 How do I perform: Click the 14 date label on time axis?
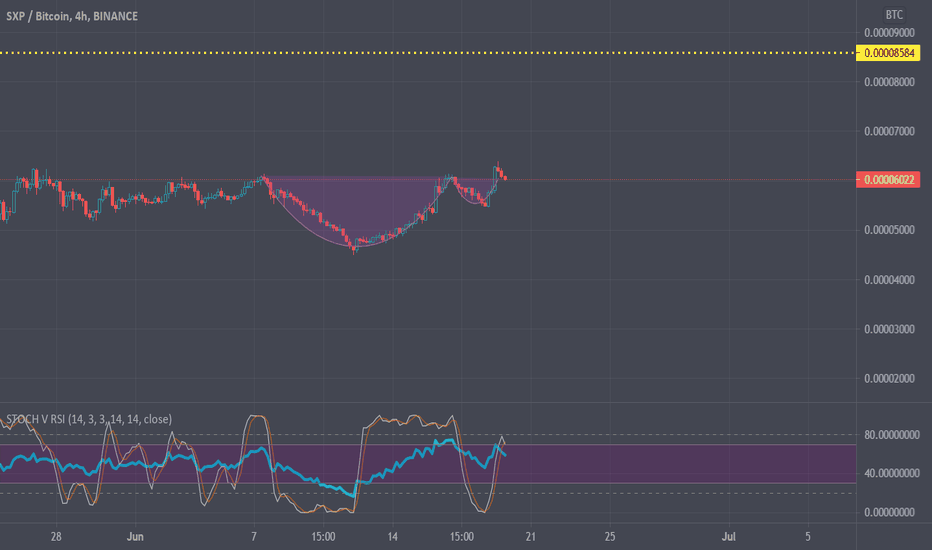click(x=392, y=537)
